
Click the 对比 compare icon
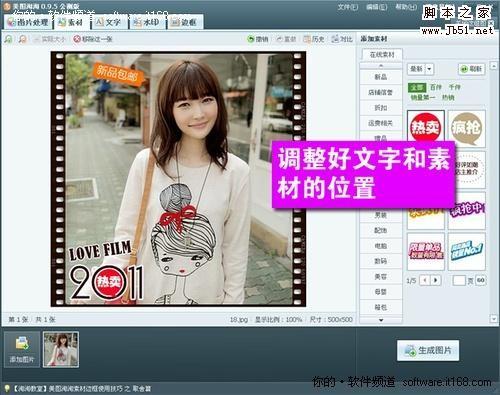click(x=335, y=39)
